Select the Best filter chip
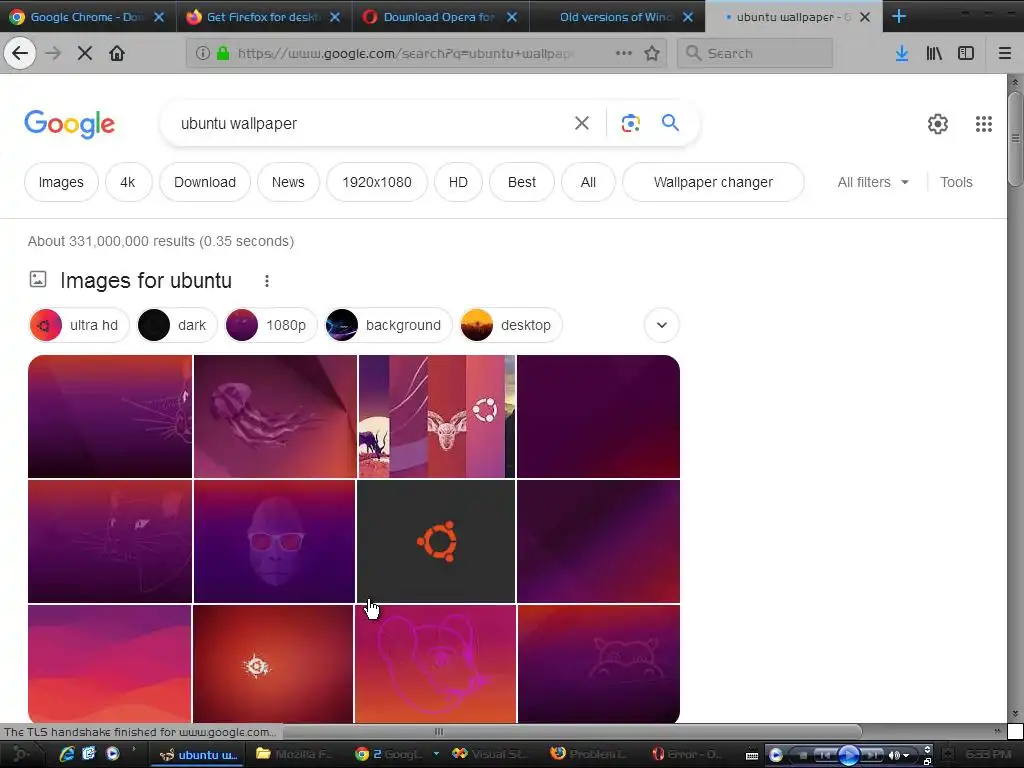1024x768 pixels. tap(522, 182)
